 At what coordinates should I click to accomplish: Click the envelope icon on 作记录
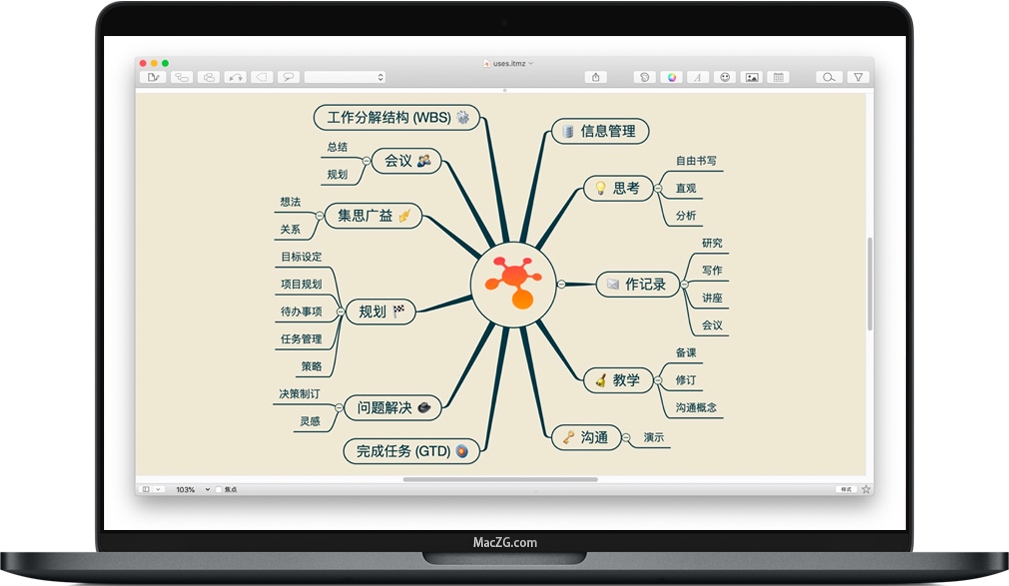pos(612,284)
